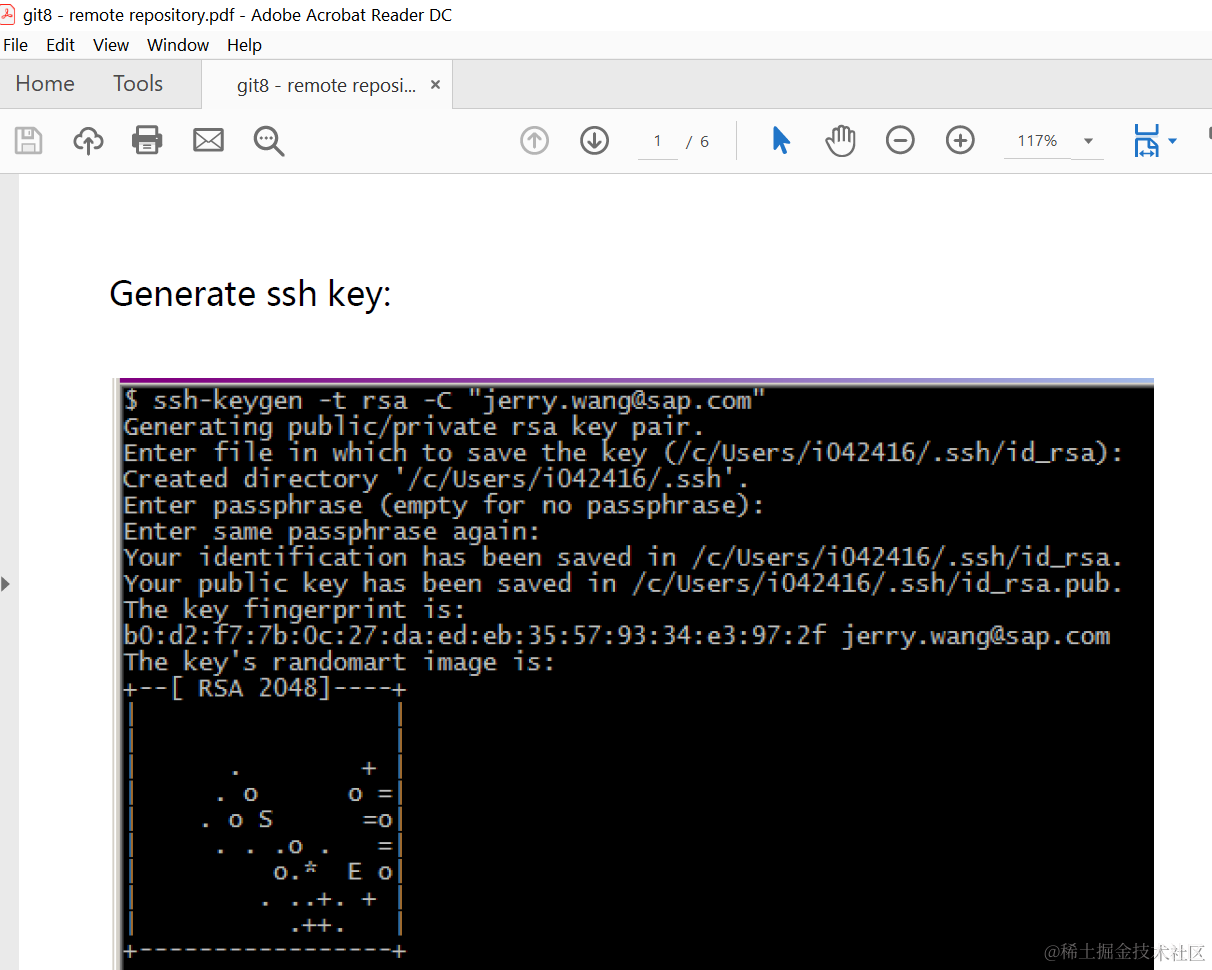Switch to the Tools tab
The width and height of the screenshot is (1212, 970).
[138, 84]
